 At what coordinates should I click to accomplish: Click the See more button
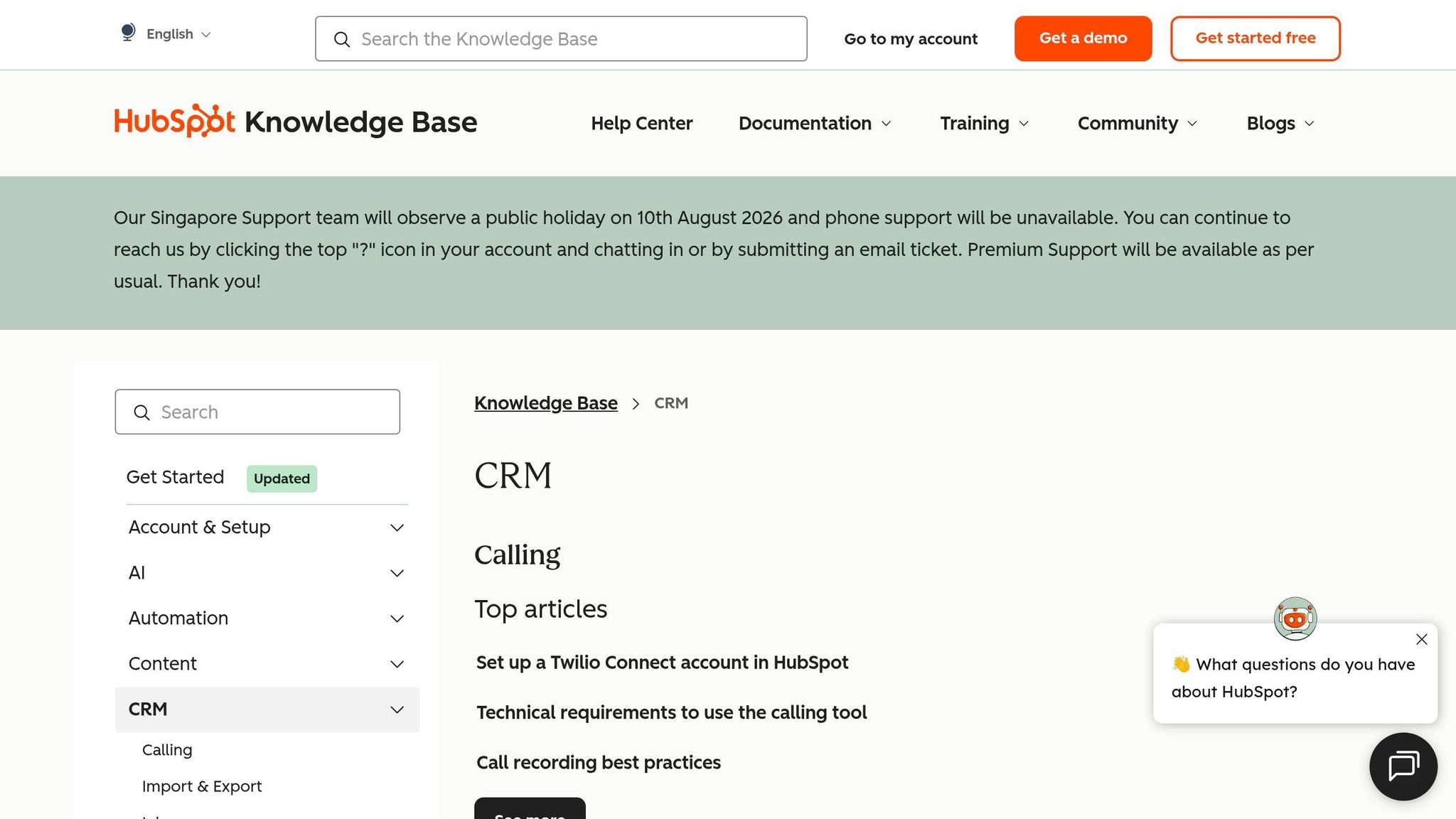530,809
